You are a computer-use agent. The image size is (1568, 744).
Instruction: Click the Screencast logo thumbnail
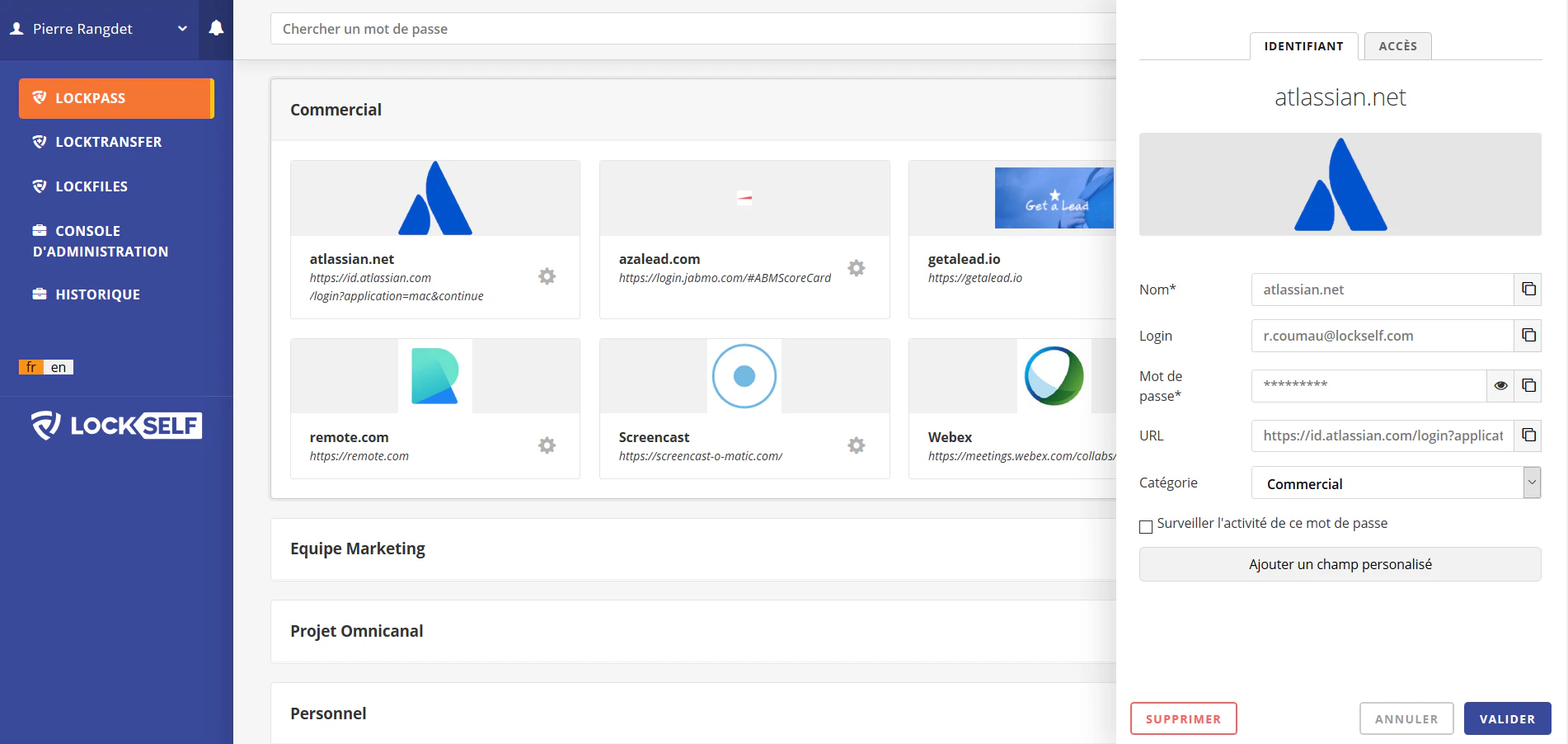pos(744,376)
